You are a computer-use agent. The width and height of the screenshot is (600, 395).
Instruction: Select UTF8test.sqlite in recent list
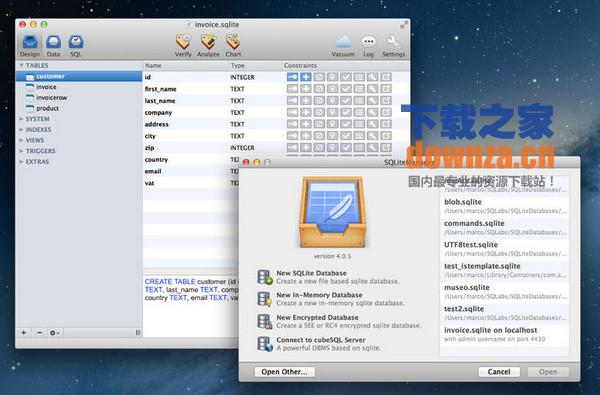[x=504, y=249]
